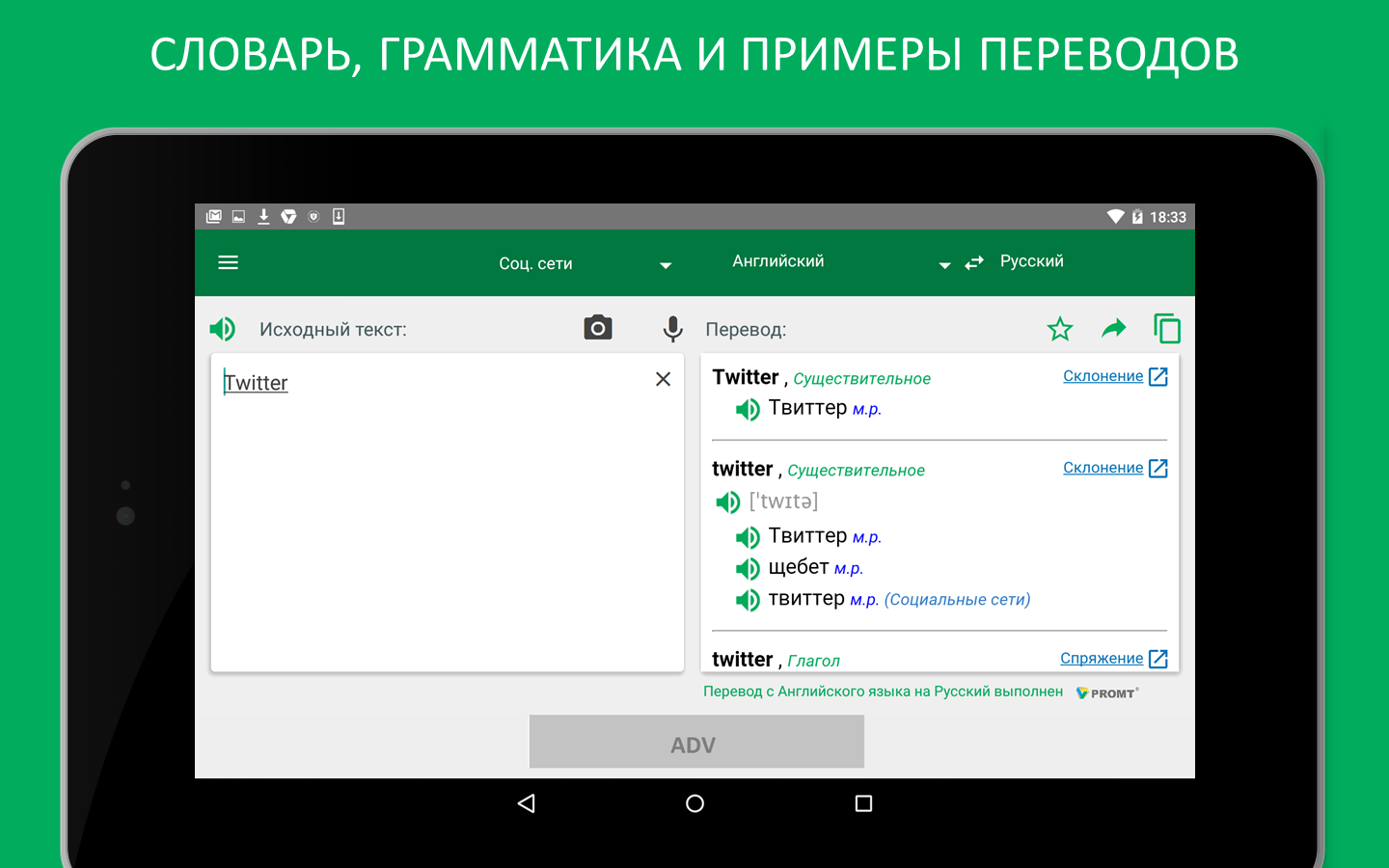This screenshot has height=868, width=1389.
Task: Open Склонение link for lowercase twitter noun
Action: 1103,468
